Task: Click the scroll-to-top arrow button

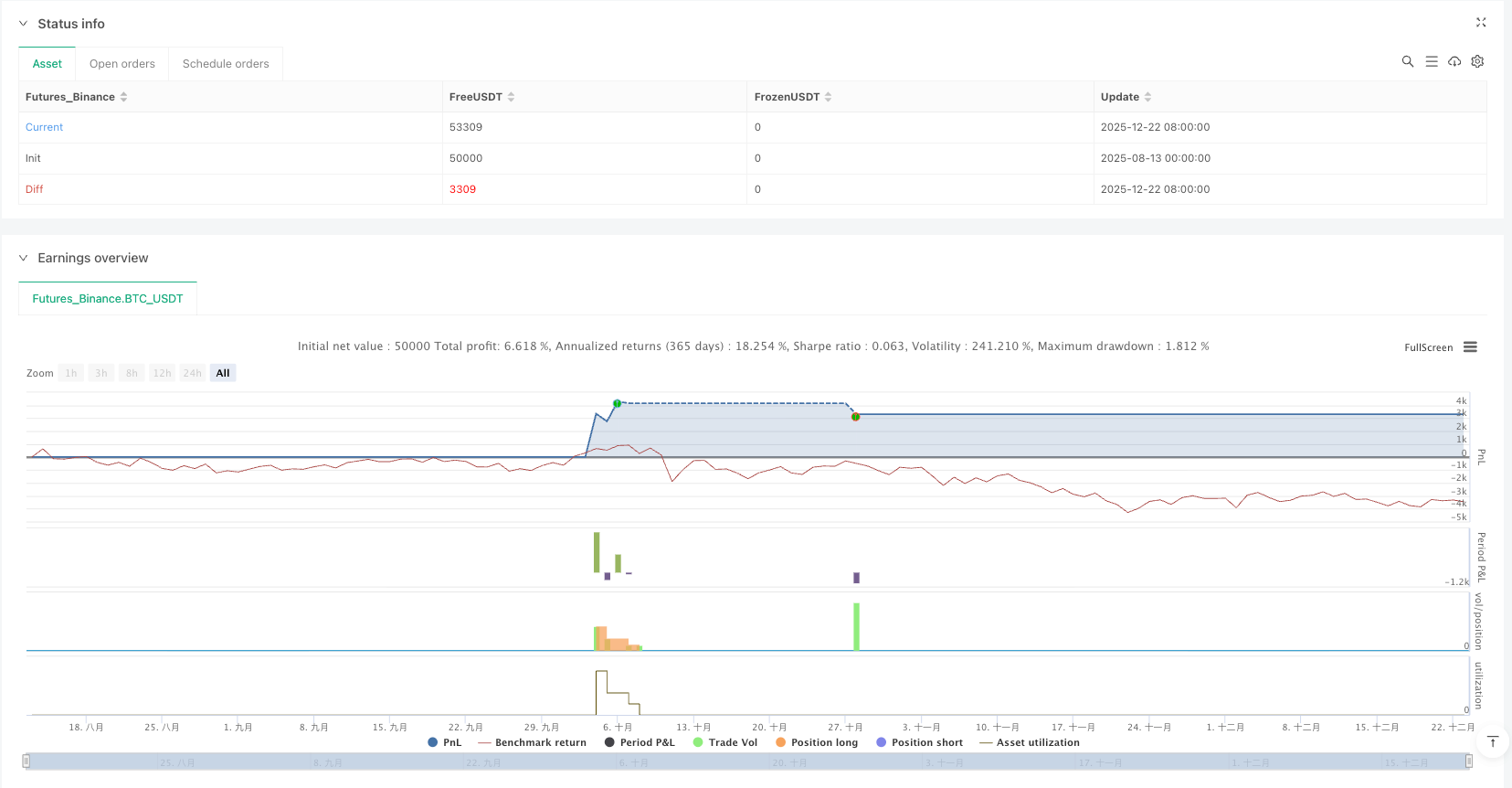Action: tap(1493, 741)
